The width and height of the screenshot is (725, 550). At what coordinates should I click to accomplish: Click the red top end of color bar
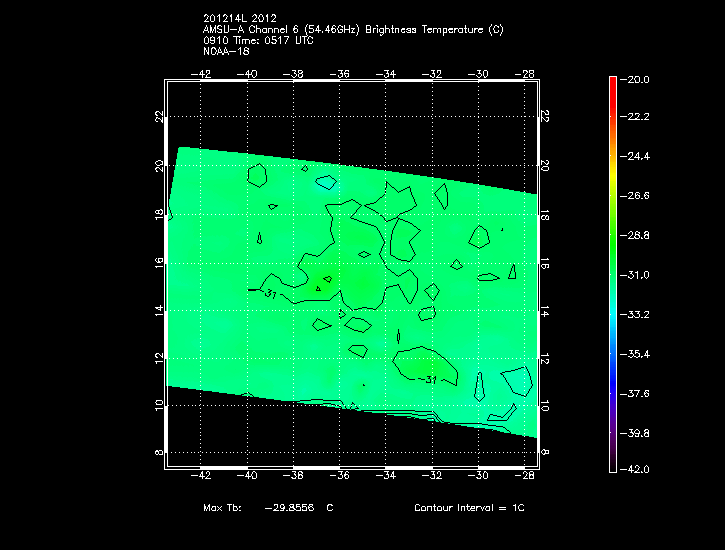613,81
